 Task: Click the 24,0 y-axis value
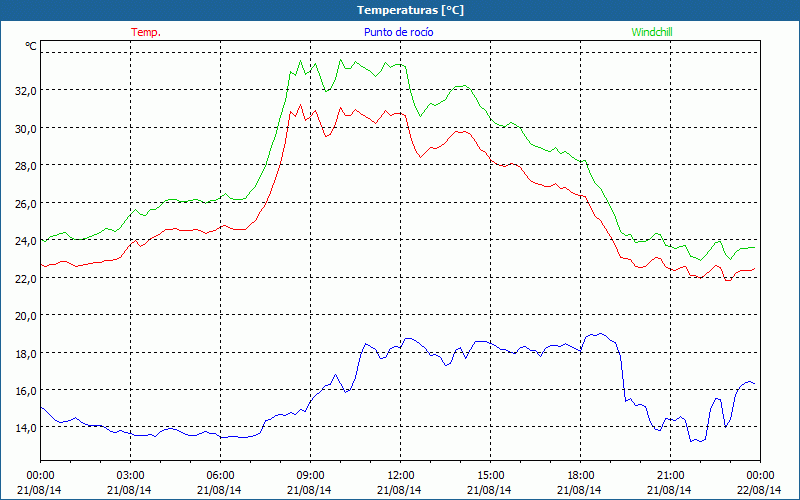(26, 241)
